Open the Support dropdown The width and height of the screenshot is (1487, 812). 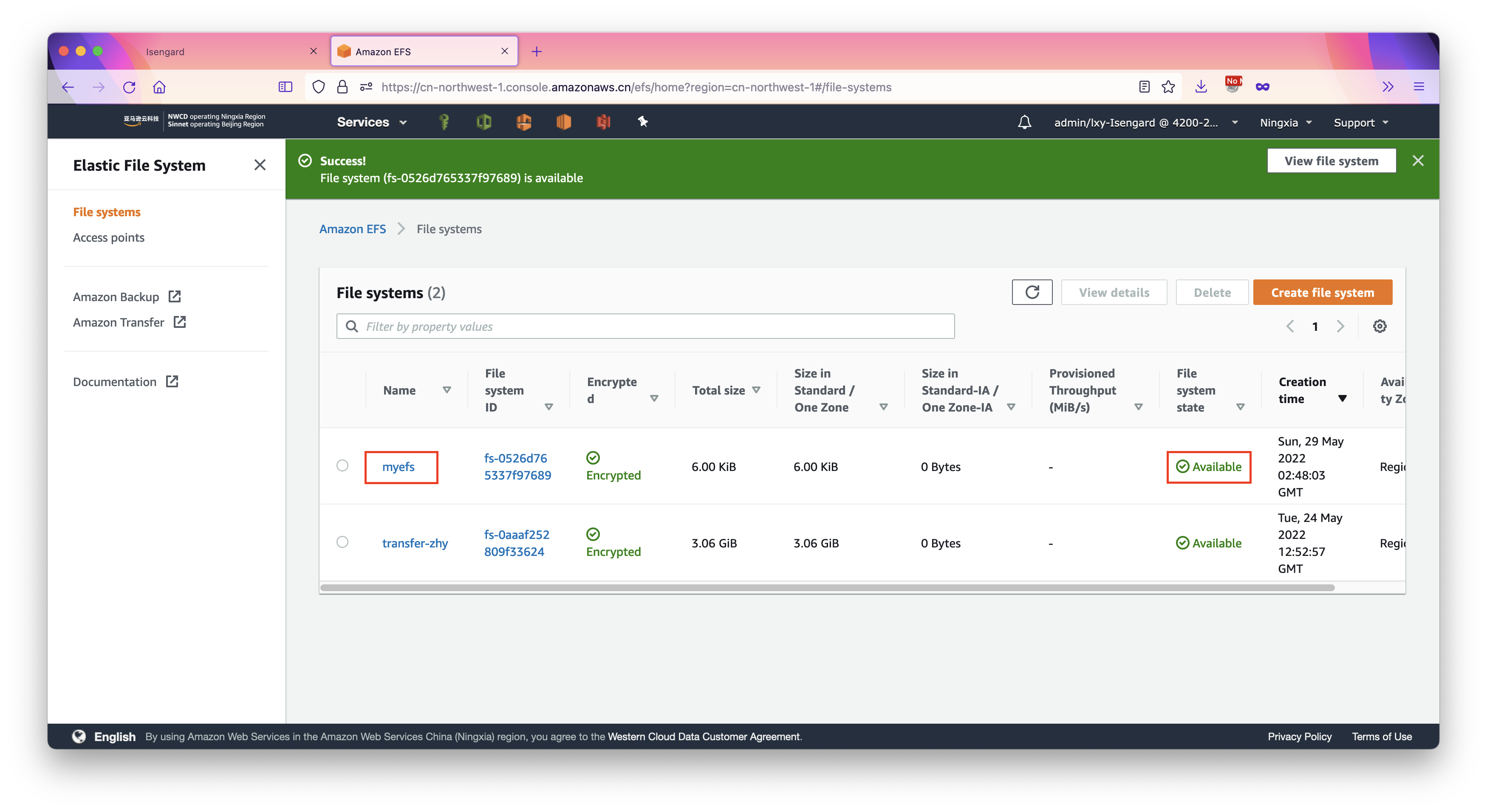(1360, 123)
